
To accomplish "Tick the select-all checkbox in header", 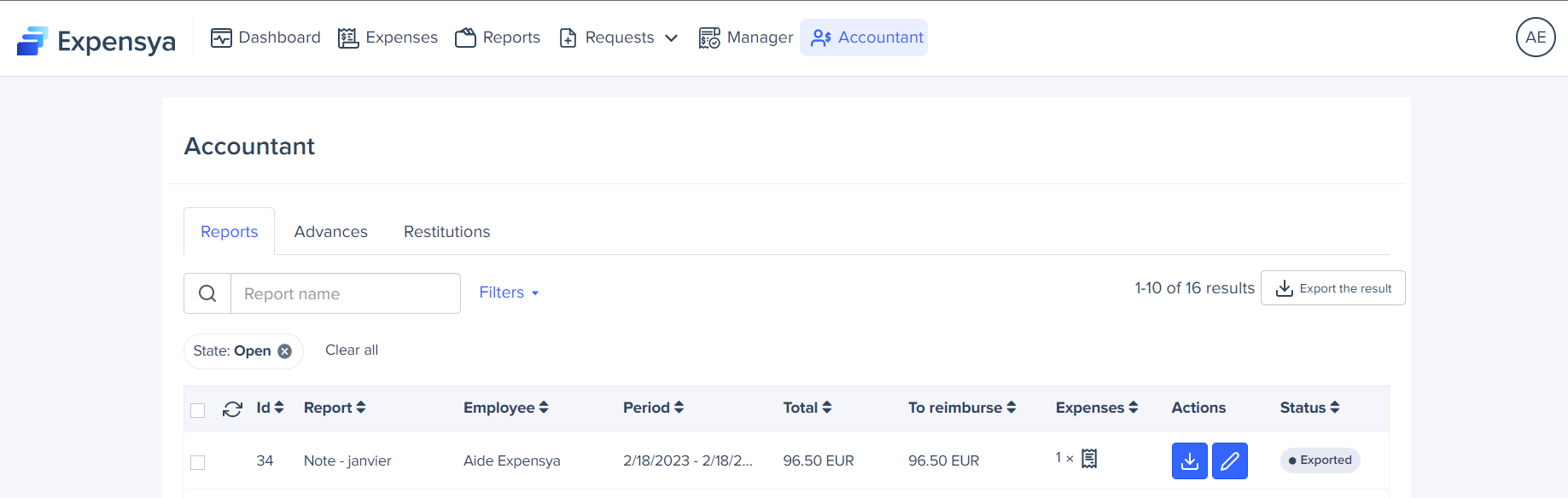I will coord(198,410).
